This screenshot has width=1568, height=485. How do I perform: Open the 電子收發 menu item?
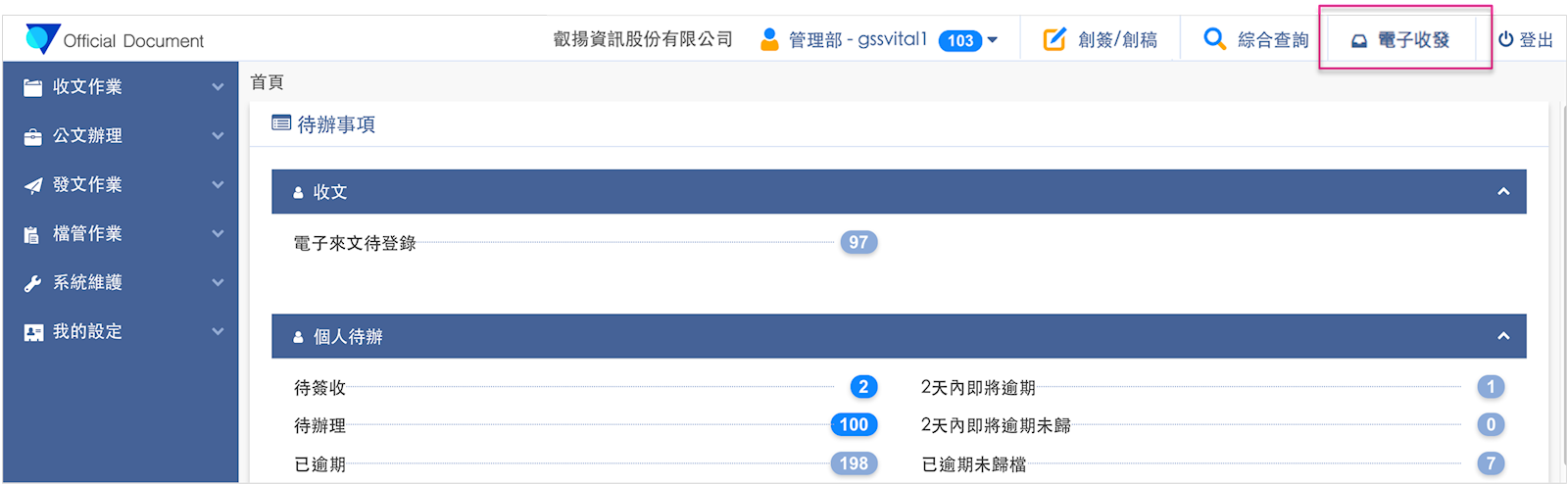(x=1403, y=40)
